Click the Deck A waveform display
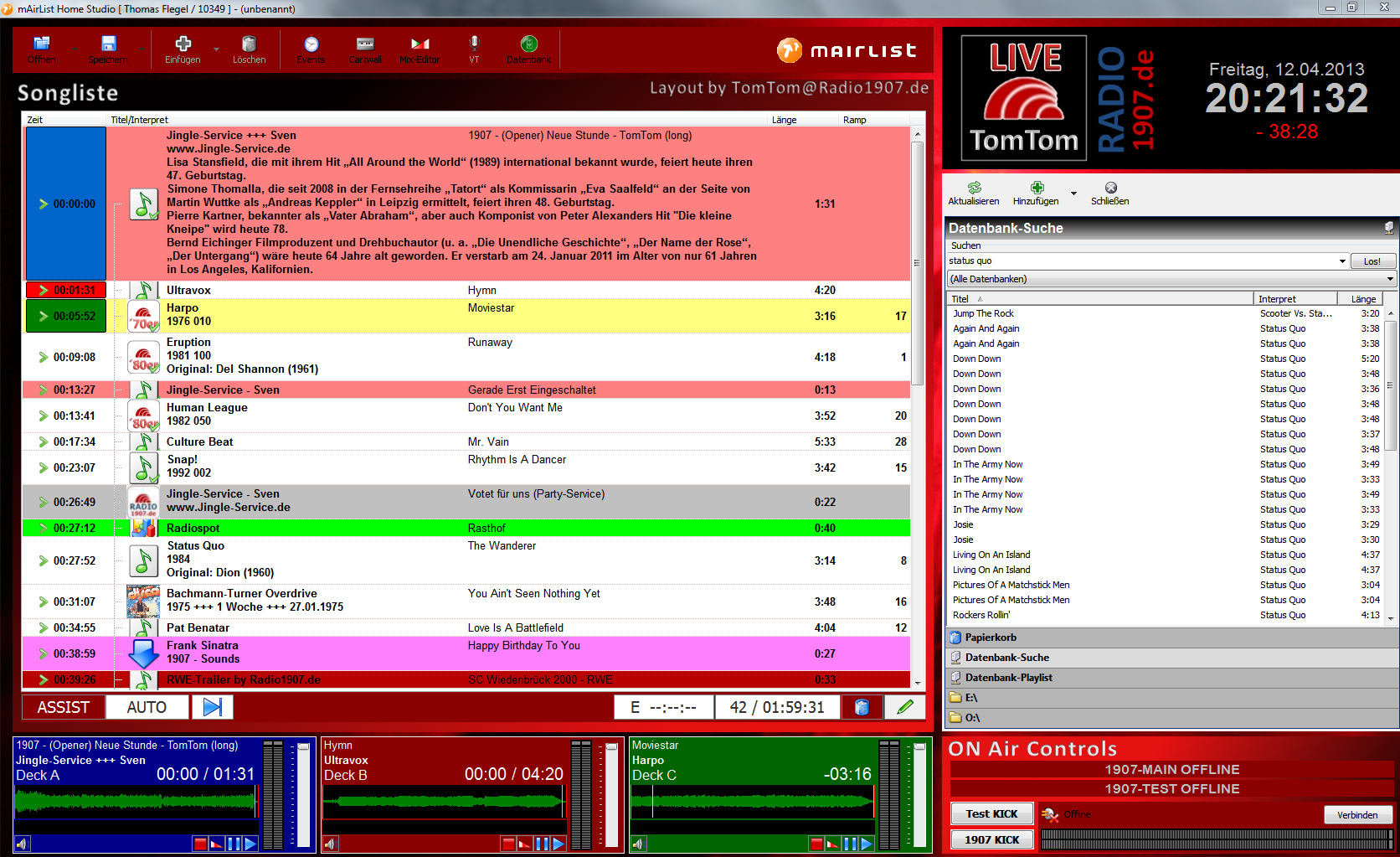This screenshot has height=857, width=1400. (136, 803)
